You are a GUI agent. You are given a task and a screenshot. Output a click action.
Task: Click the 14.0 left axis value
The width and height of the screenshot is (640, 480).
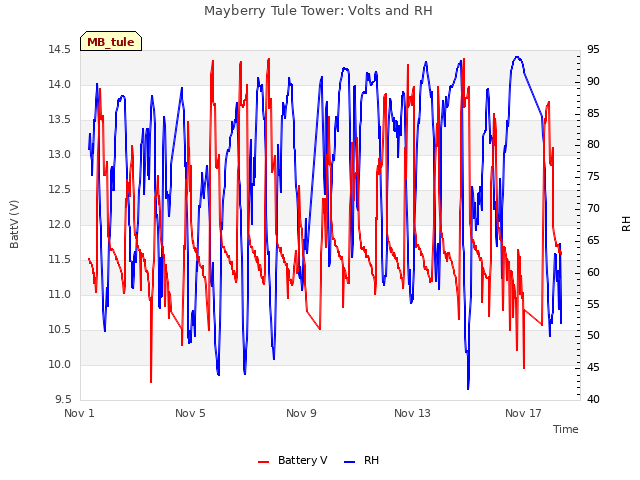pos(60,85)
